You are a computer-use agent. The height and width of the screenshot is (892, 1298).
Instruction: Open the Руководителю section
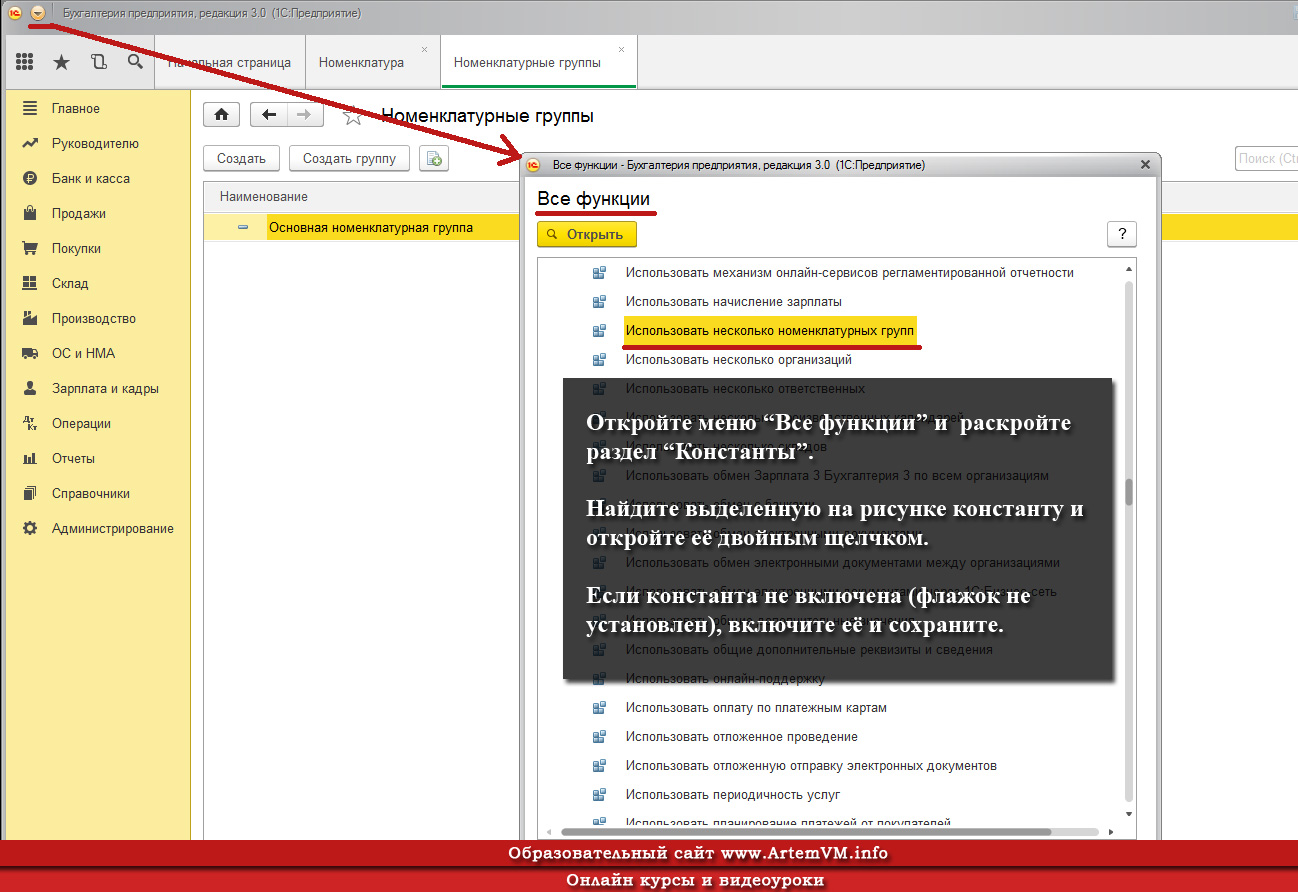[97, 143]
